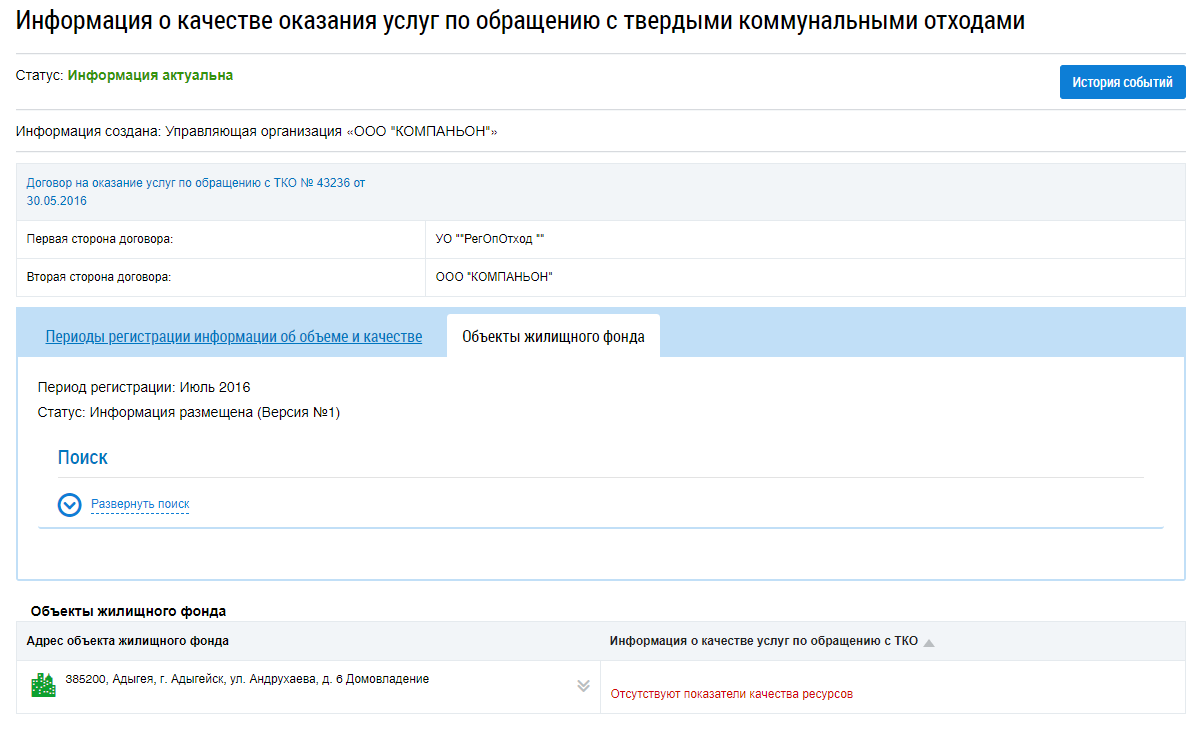Screen dimensions: 1203x740
Task: Click the Поиск section heading
Action: (x=82, y=458)
